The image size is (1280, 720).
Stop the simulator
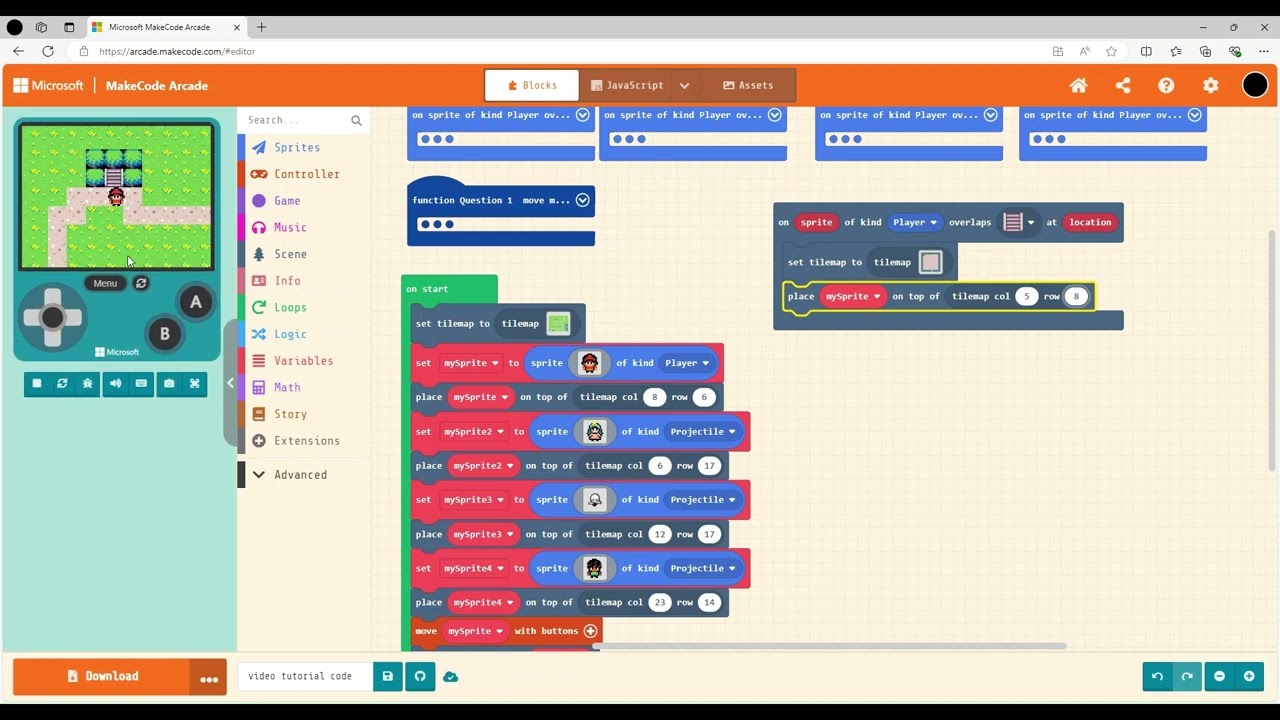[x=37, y=384]
